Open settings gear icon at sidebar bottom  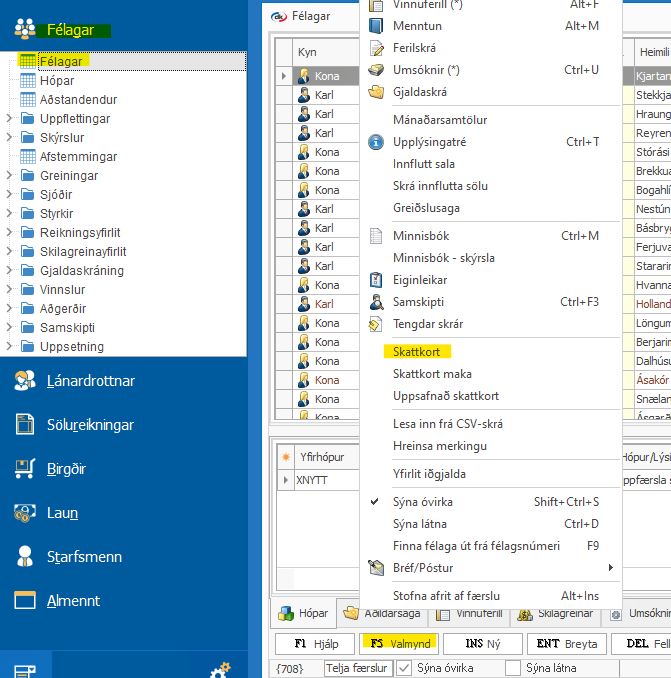219,669
